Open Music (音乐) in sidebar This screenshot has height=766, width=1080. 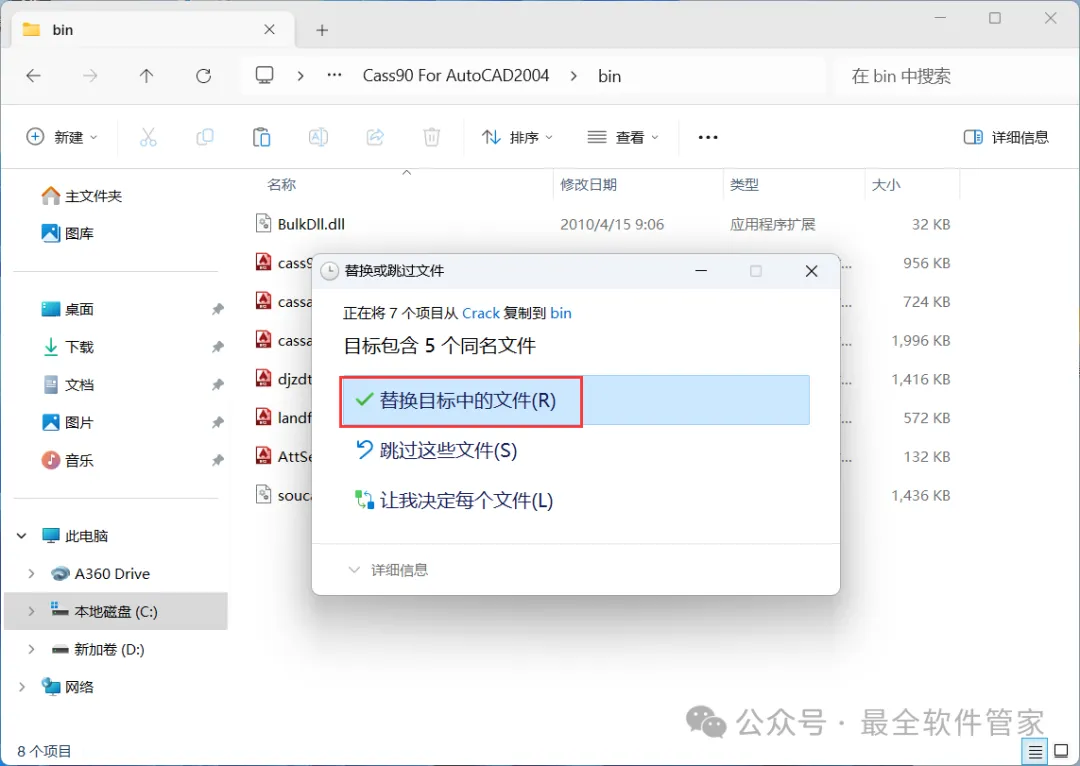coord(68,460)
